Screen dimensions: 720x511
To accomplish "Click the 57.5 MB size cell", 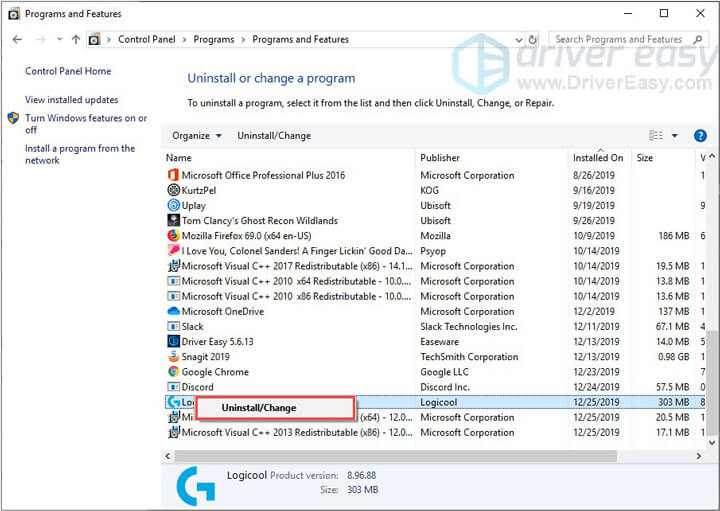I will (x=673, y=387).
